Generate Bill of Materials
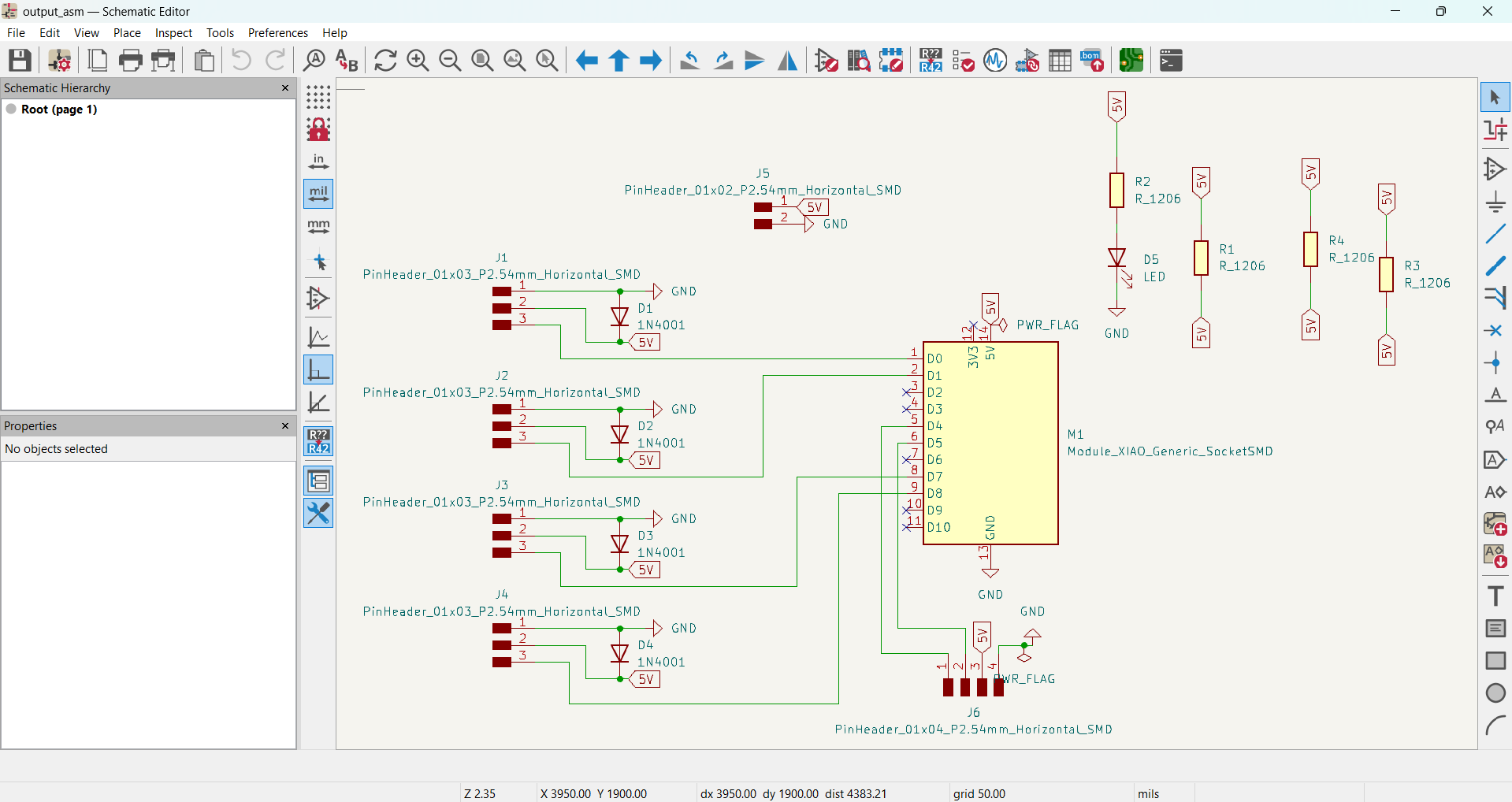 point(1092,60)
